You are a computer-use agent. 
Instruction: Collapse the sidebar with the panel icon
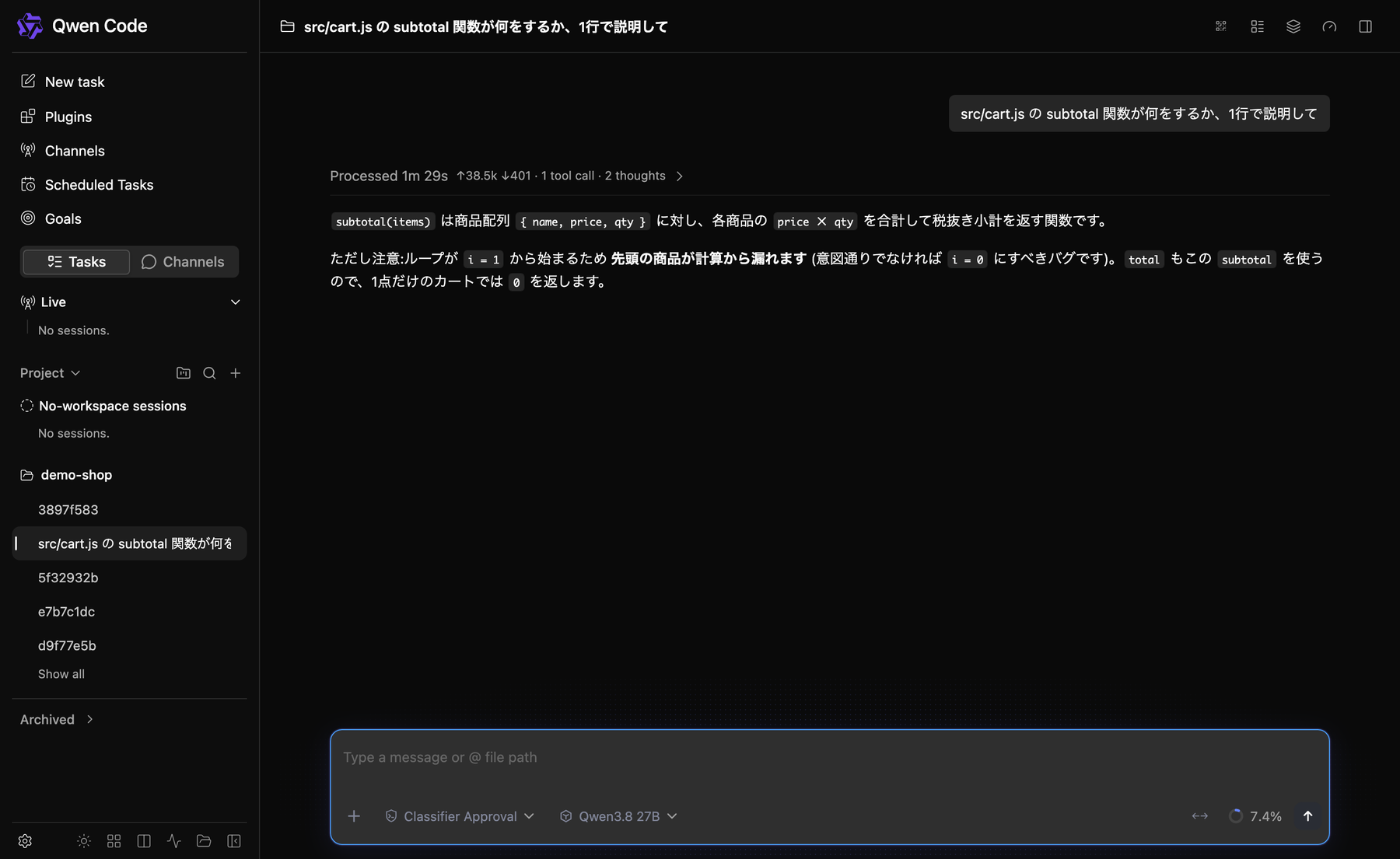[234, 841]
